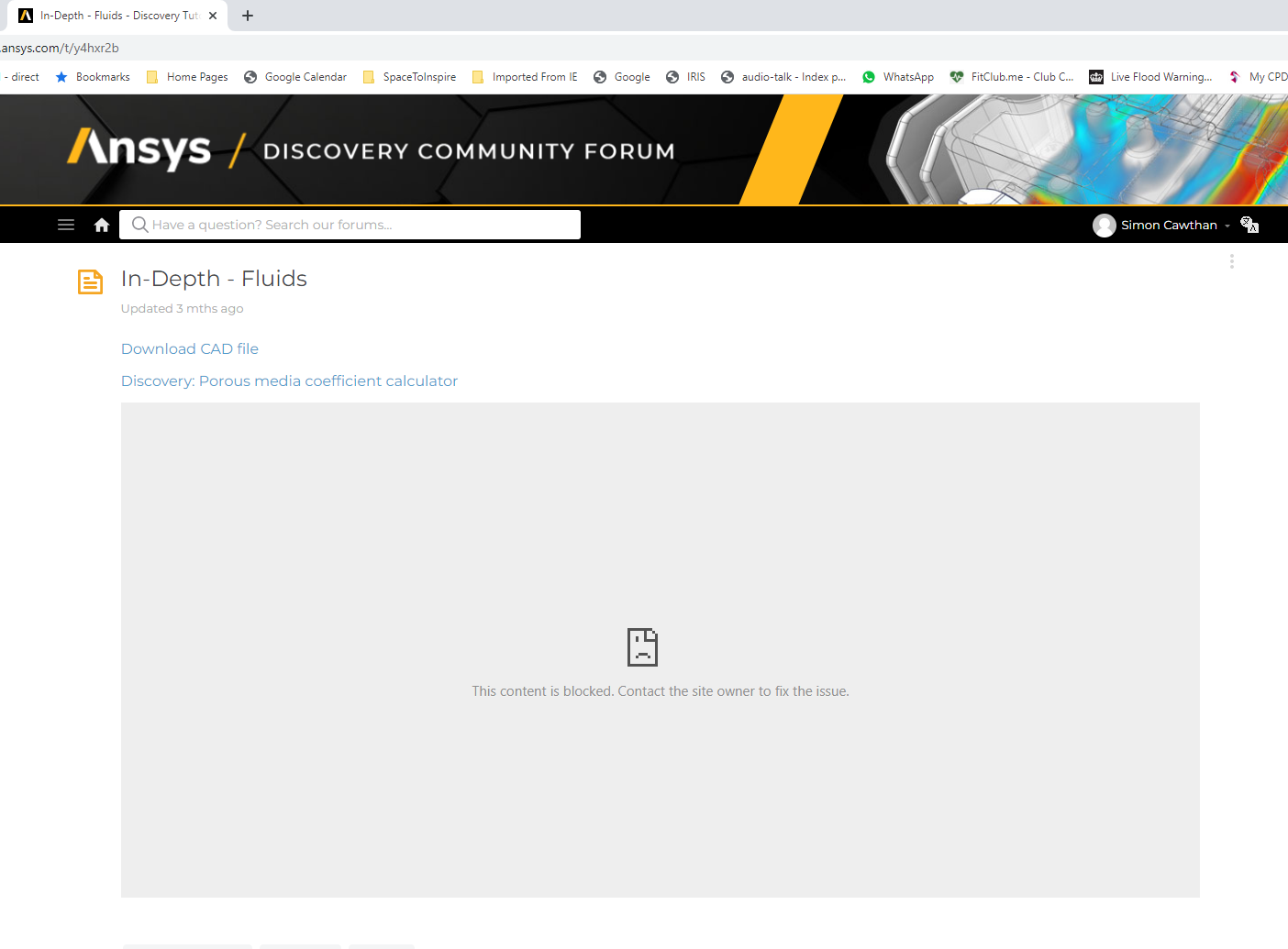Open the article options kebab menu
The width and height of the screenshot is (1288, 949).
point(1232,261)
